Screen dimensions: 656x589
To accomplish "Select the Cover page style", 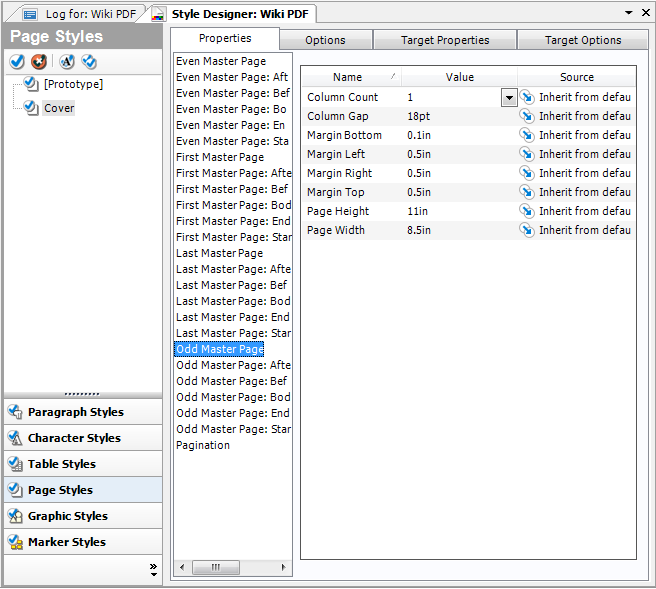I will coord(59,108).
